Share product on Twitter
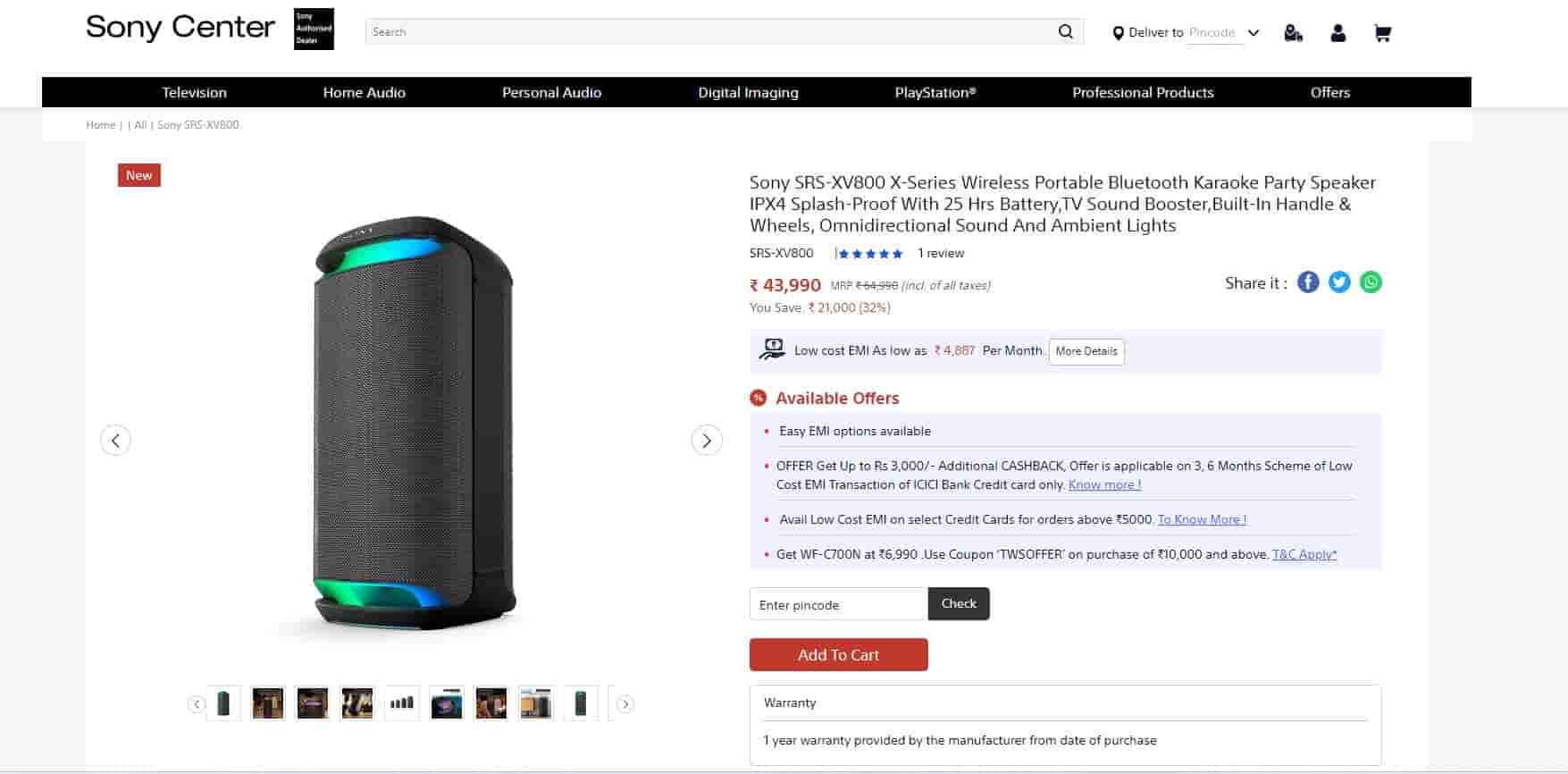This screenshot has width=1568, height=774. click(x=1339, y=282)
